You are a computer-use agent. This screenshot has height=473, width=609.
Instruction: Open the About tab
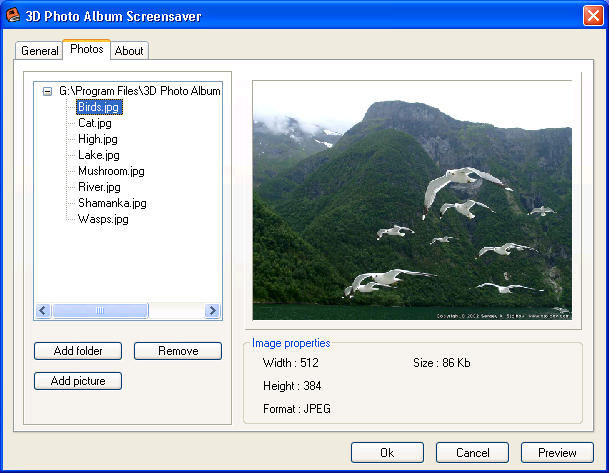(129, 51)
